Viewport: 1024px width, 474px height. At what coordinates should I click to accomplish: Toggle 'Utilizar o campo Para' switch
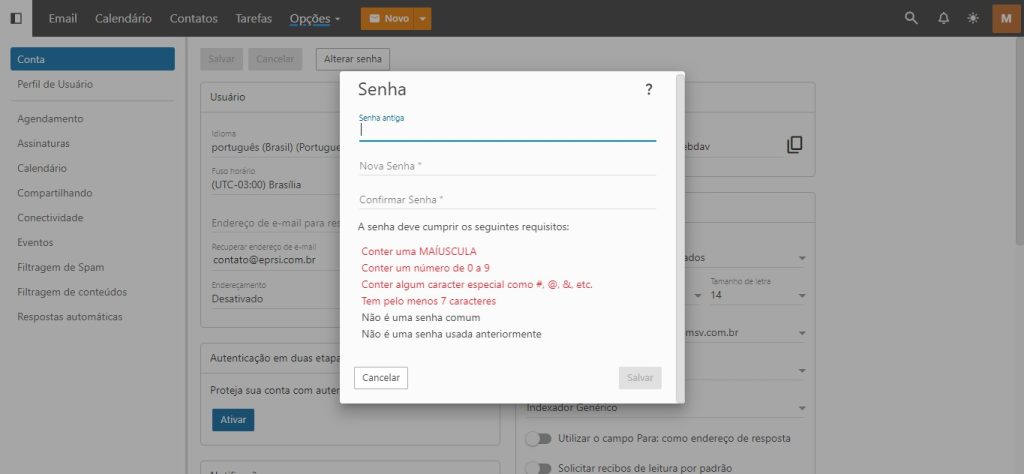(x=539, y=438)
